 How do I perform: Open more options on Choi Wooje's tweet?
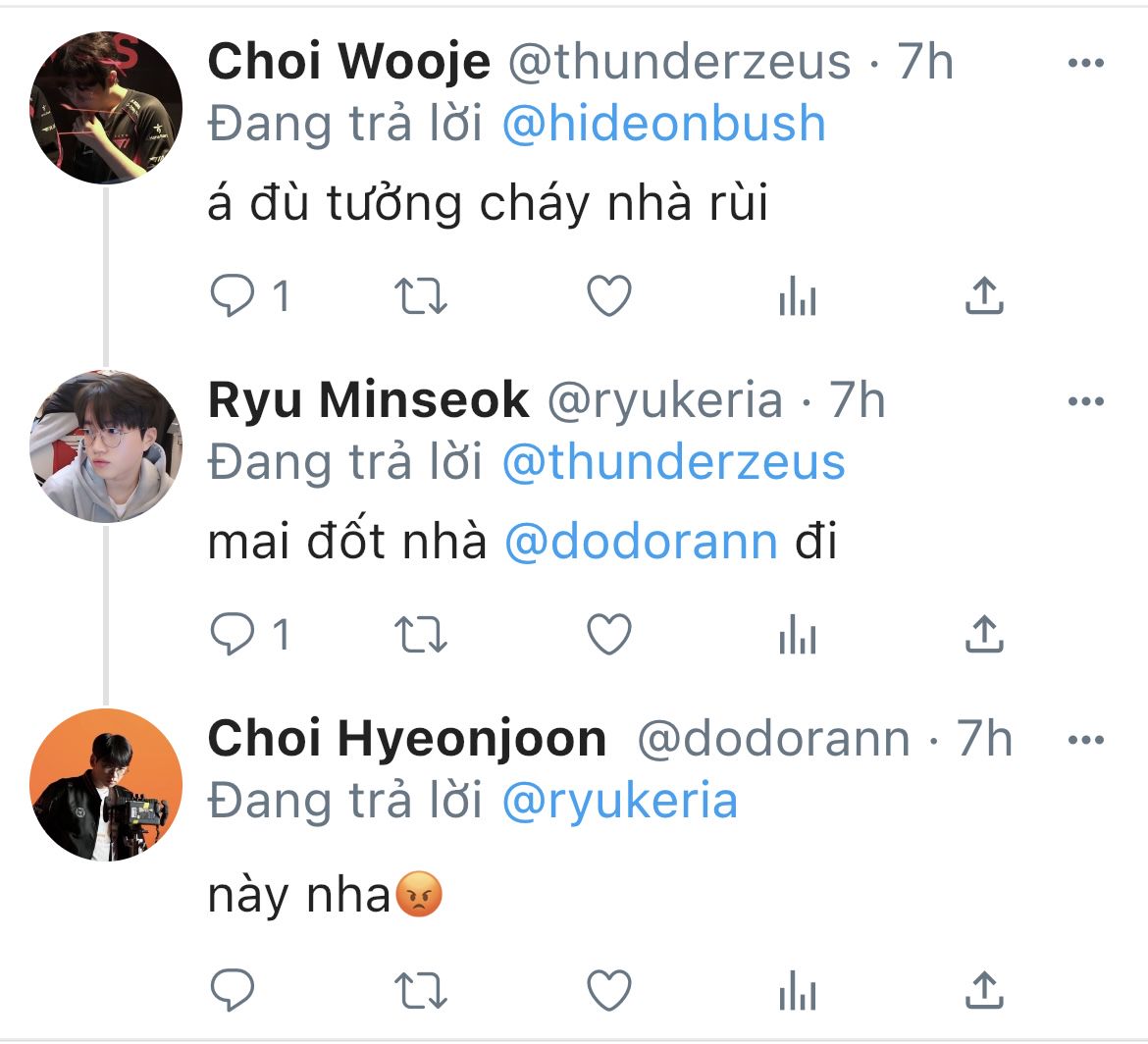click(x=1085, y=65)
